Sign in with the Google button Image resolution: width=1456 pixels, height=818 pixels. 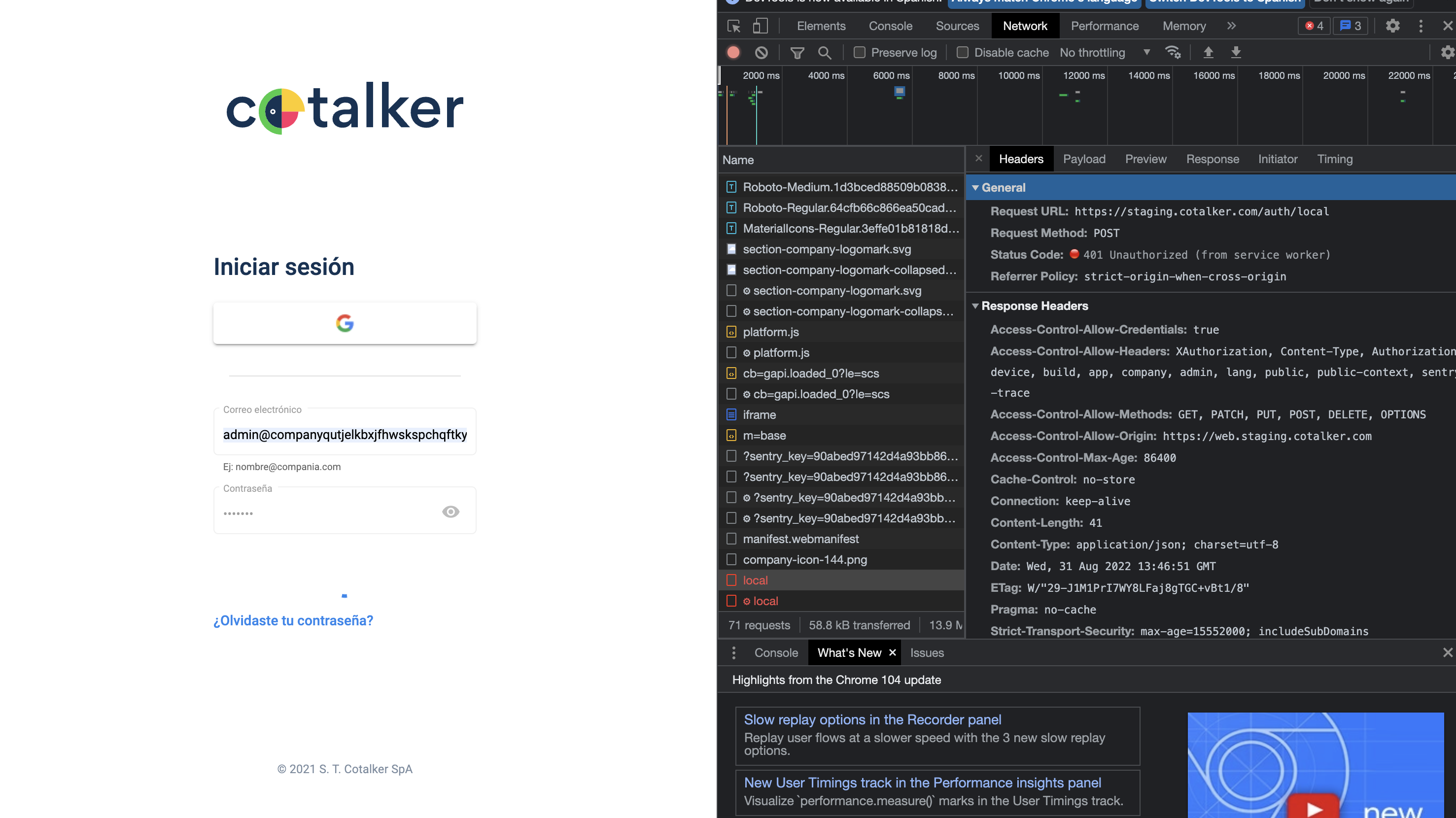[345, 323]
